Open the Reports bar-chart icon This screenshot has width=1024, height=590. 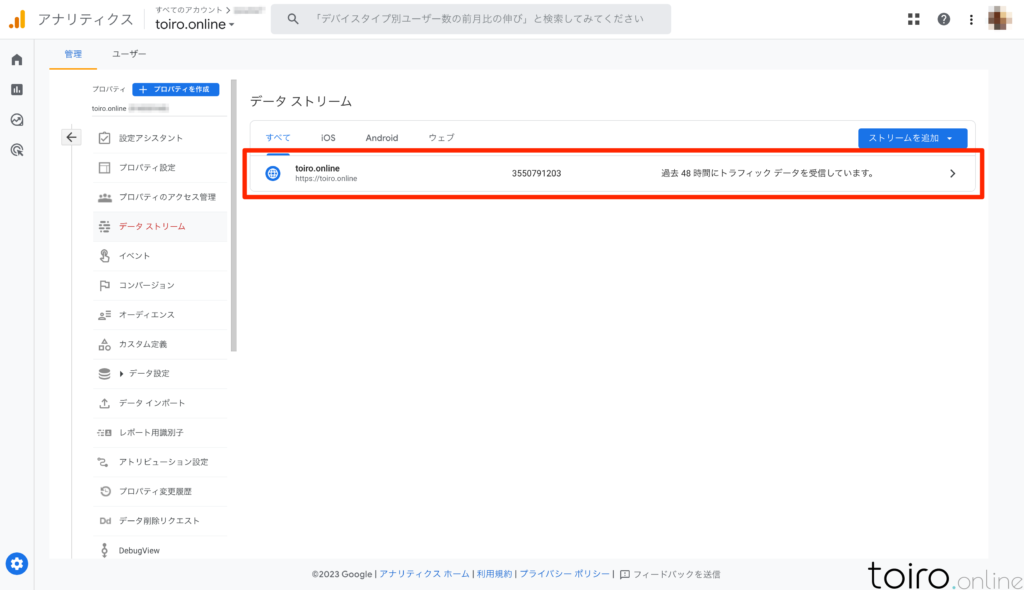tap(17, 90)
